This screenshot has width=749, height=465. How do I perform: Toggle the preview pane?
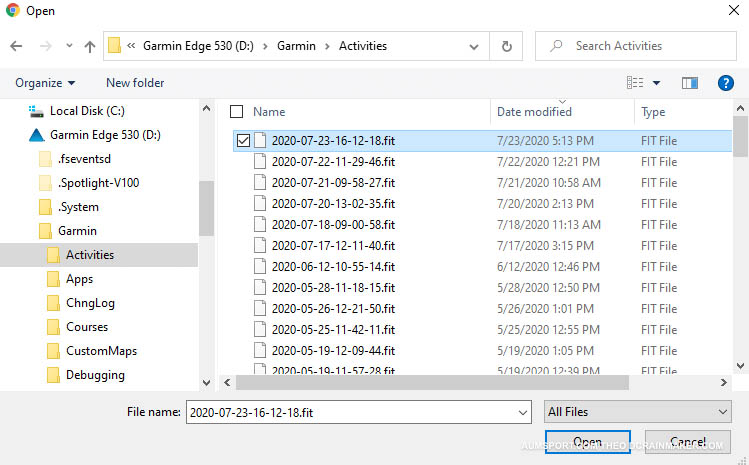689,83
